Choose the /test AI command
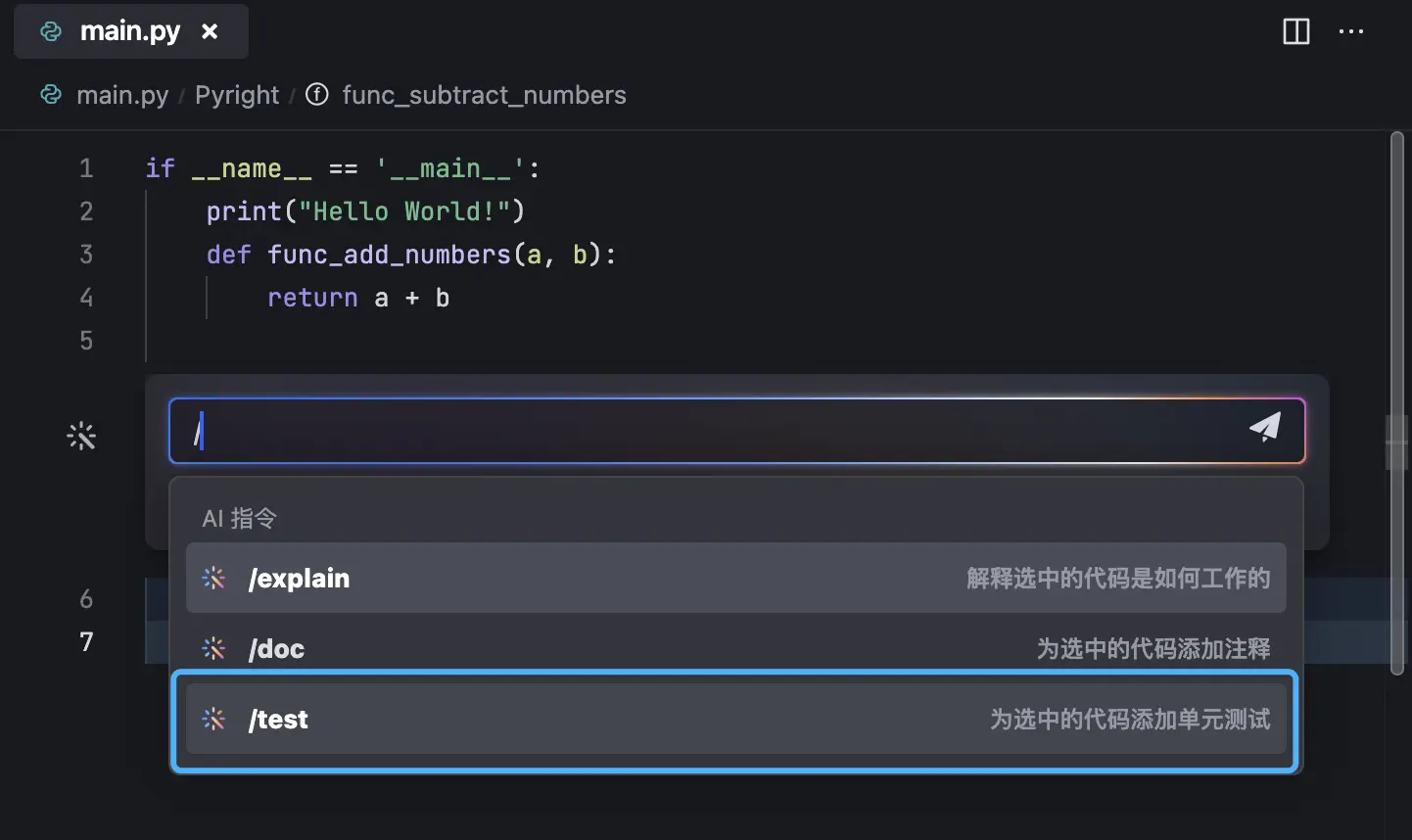 click(735, 719)
